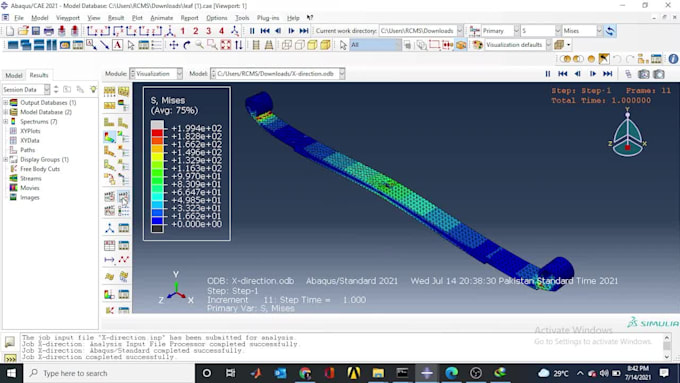Click the Auto-Fit View icon

226,45
